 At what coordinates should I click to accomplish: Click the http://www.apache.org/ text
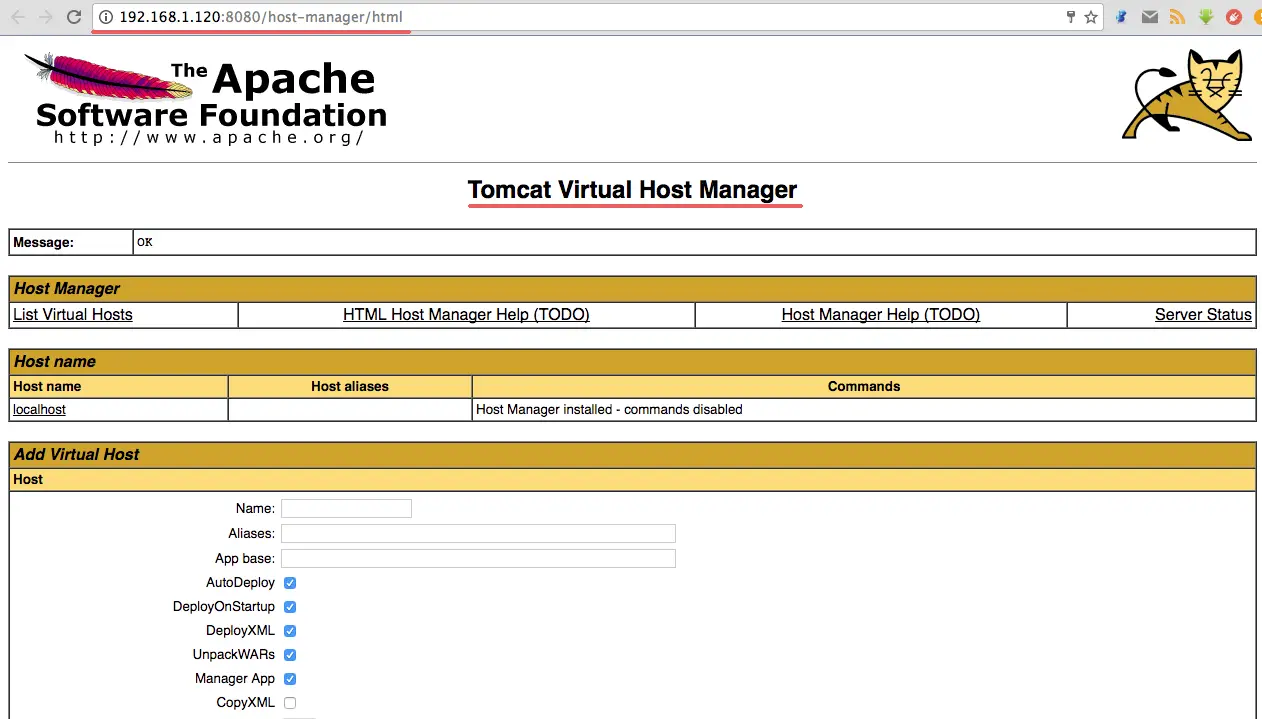click(209, 138)
